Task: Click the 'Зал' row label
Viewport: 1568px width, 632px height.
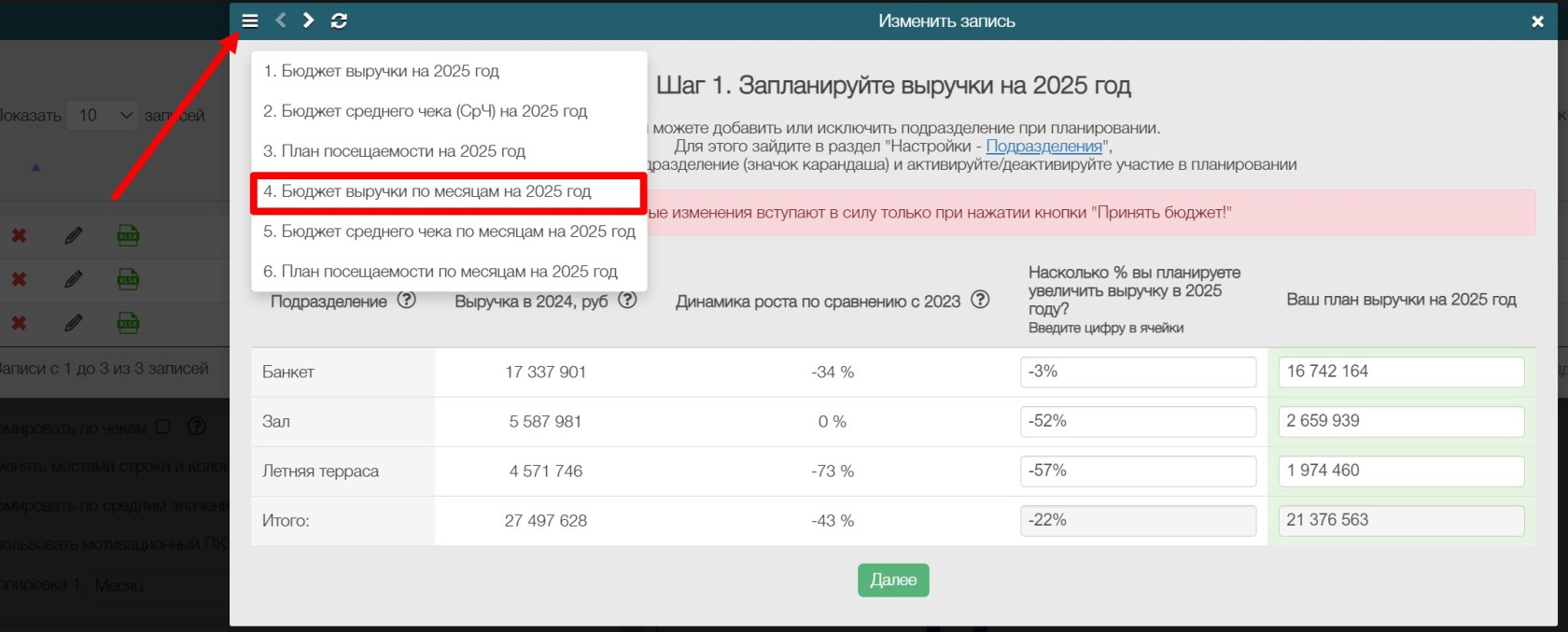Action: [x=275, y=421]
